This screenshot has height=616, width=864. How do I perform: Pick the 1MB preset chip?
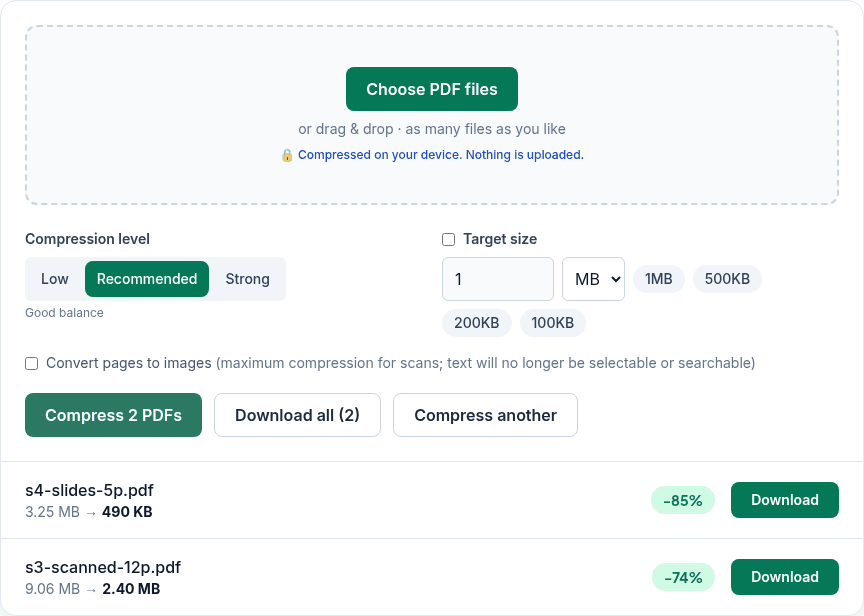point(658,279)
